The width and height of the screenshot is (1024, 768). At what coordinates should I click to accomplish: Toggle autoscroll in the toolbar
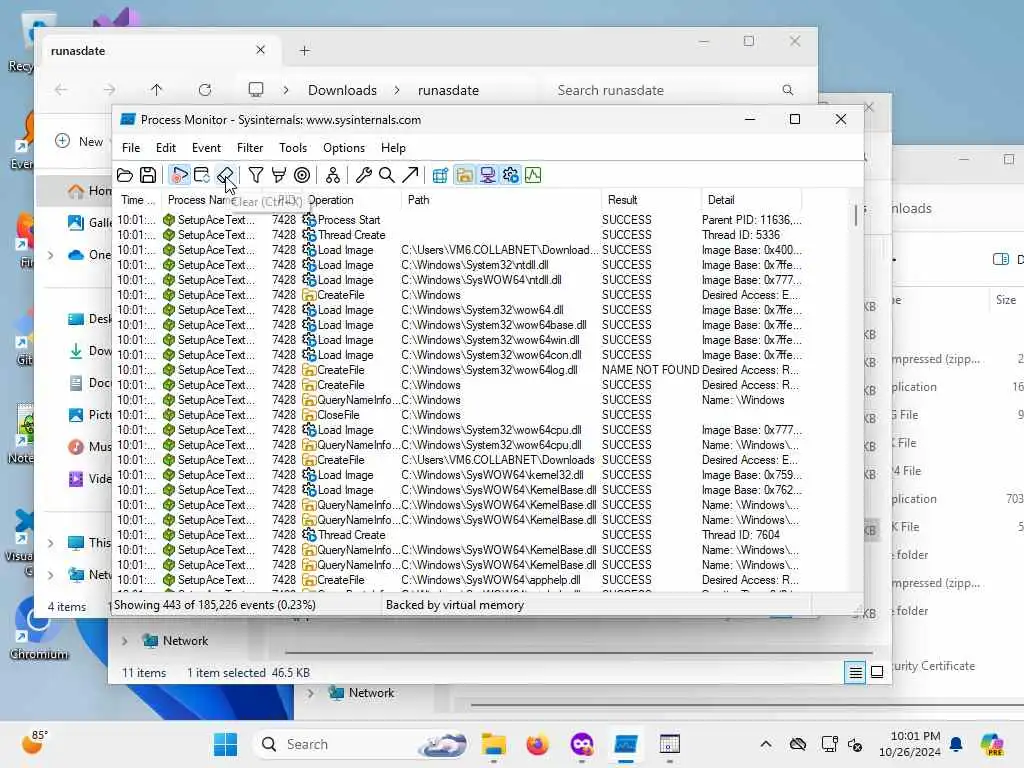pyautogui.click(x=202, y=175)
